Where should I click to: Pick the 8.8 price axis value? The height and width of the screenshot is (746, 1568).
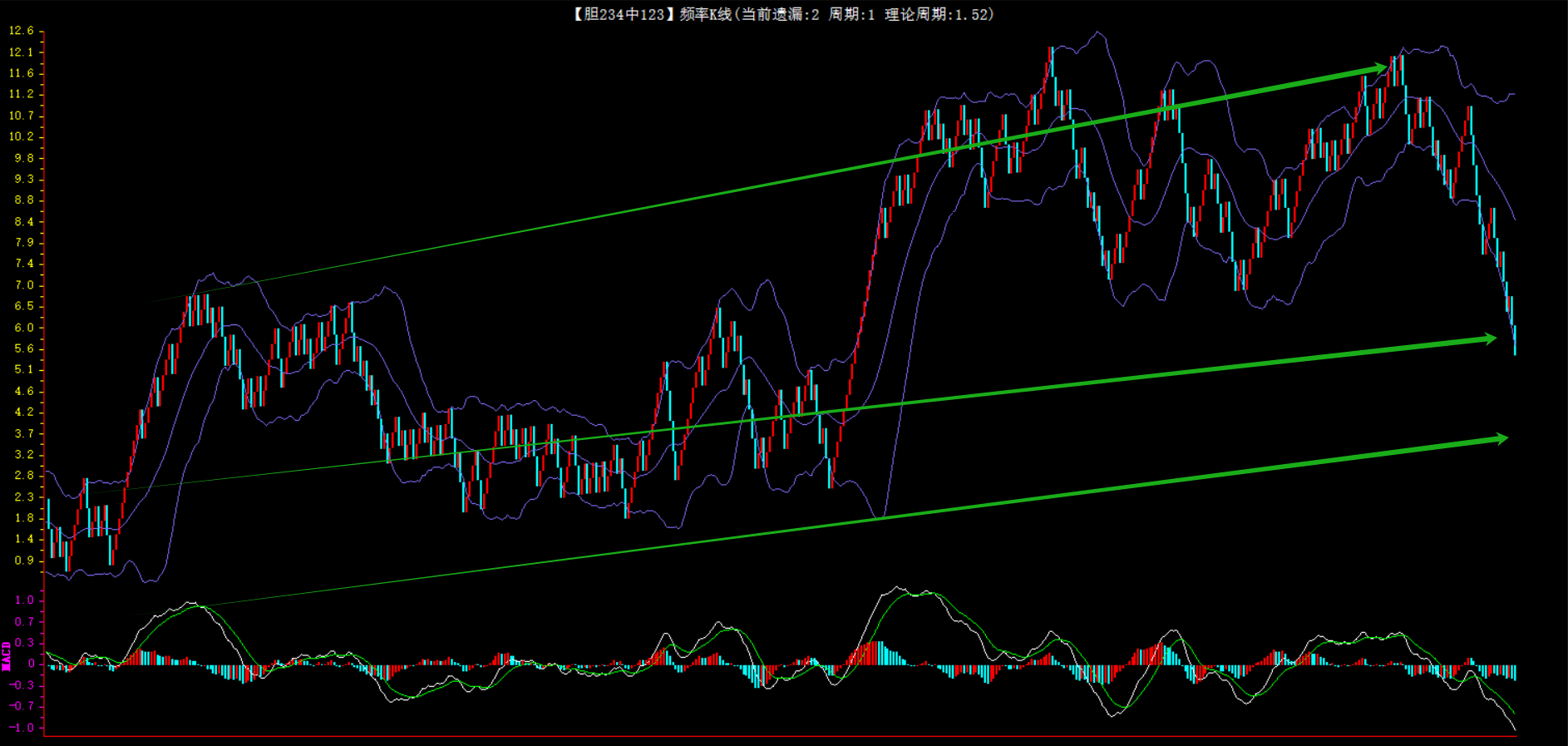pyautogui.click(x=25, y=200)
